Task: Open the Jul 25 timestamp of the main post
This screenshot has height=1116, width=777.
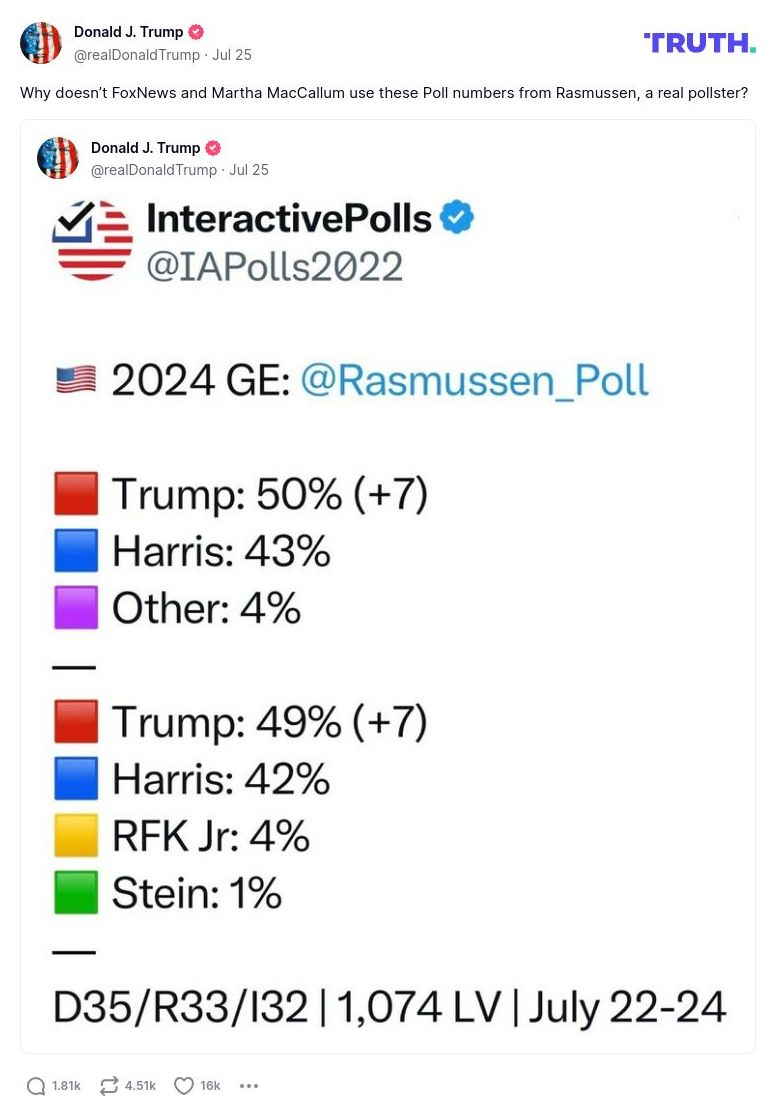Action: (x=232, y=55)
